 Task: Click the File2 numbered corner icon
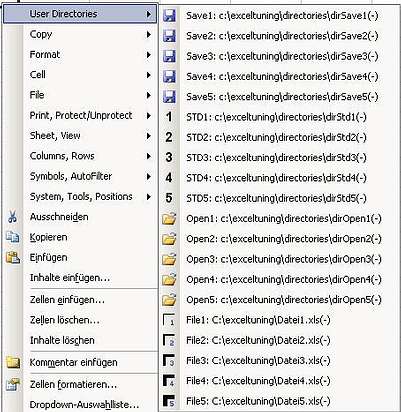(x=169, y=341)
